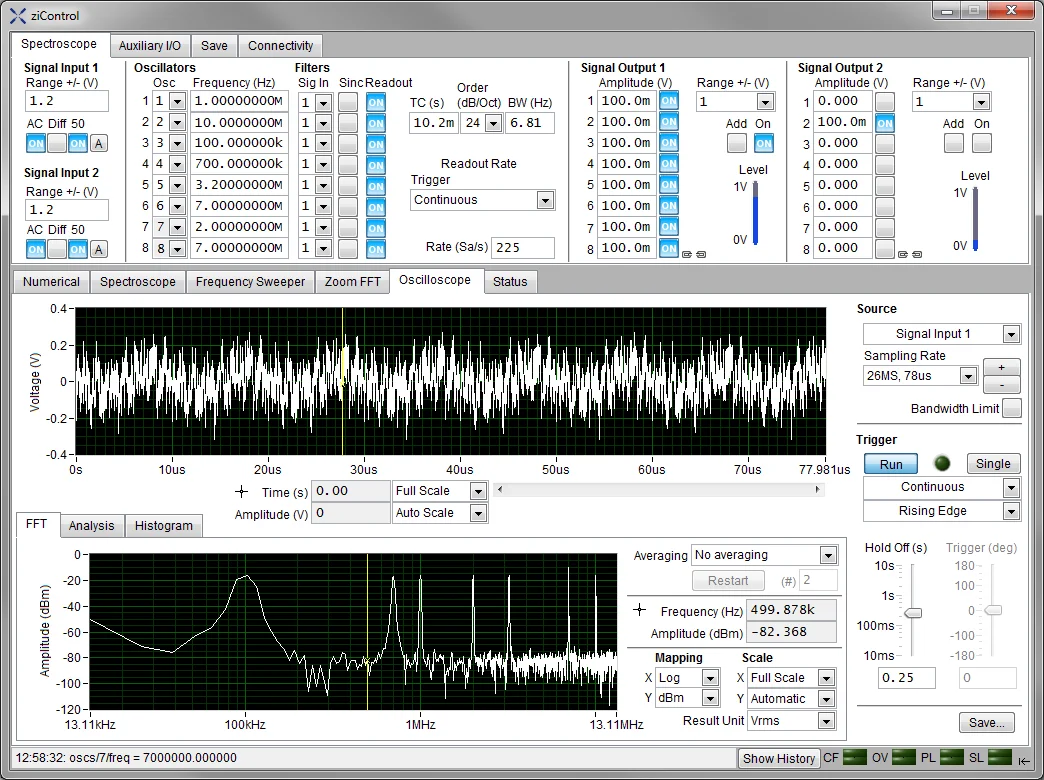1044x780 pixels.
Task: Switch to the Connectivity tab
Action: [x=280, y=45]
